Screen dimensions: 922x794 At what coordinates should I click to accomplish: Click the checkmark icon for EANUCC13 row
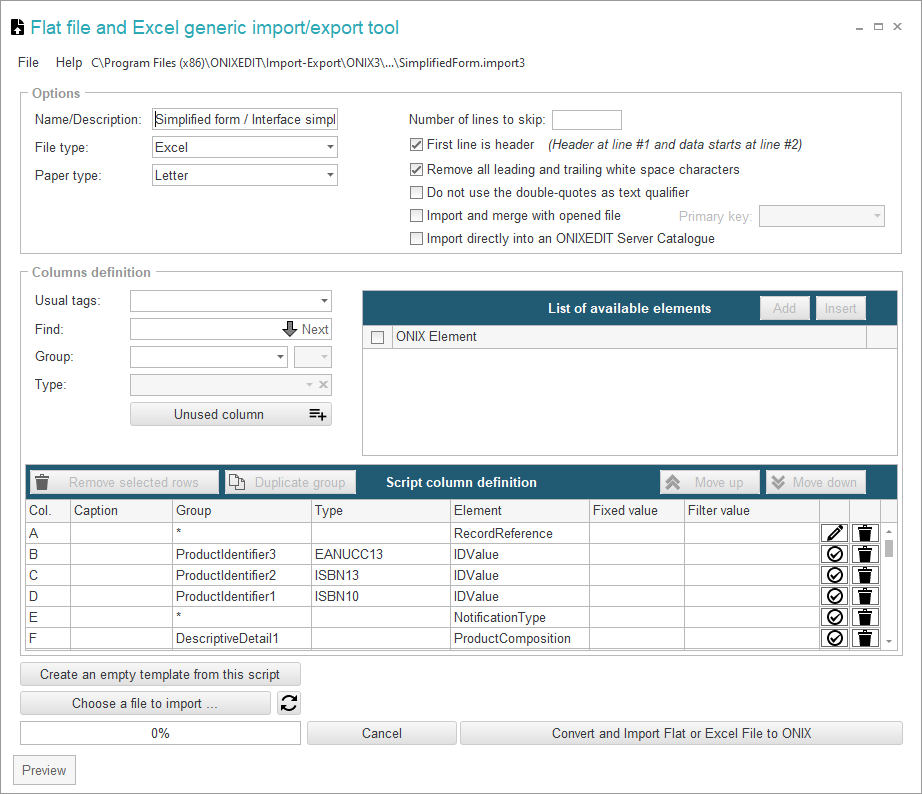coord(835,554)
